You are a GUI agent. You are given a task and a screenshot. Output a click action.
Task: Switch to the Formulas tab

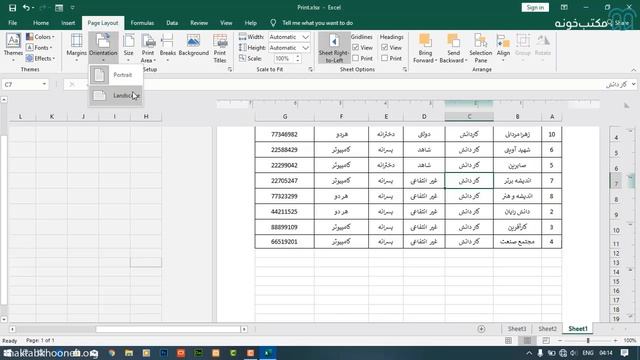(142, 23)
